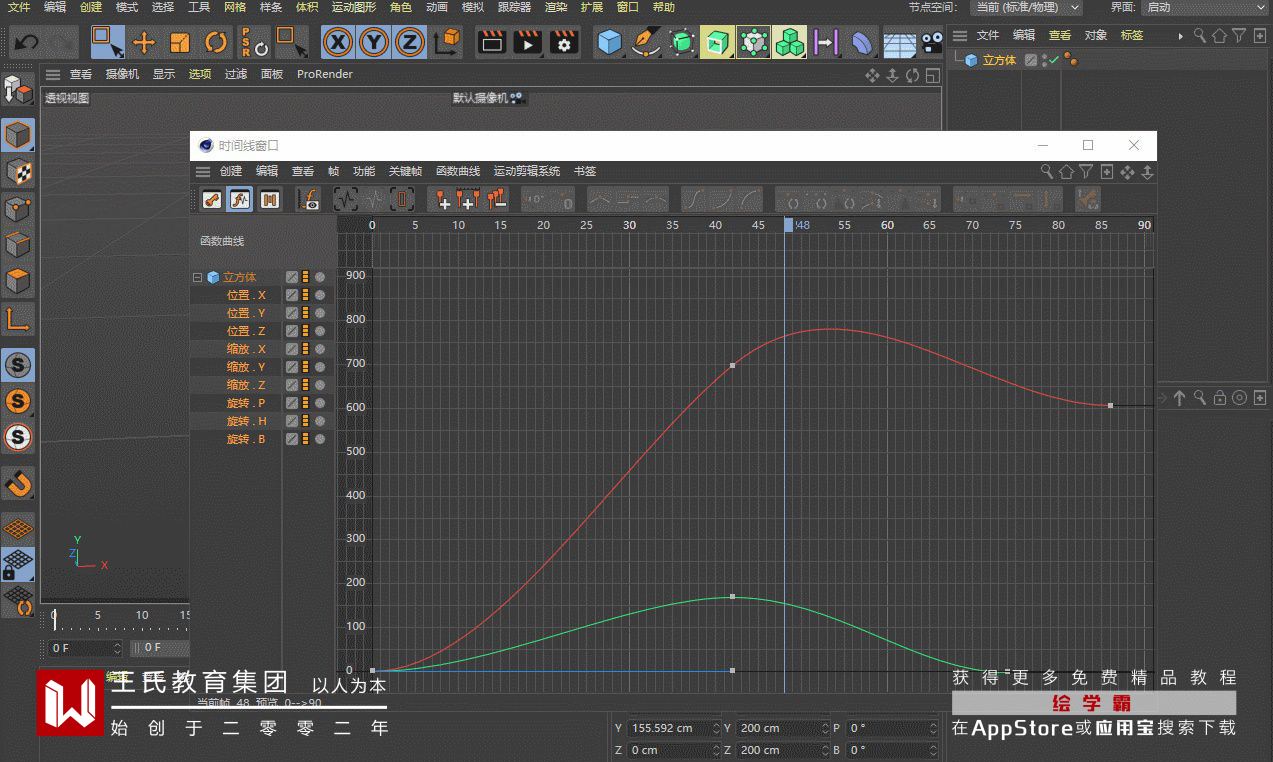1273x762 pixels.
Task: Click the Camera object icon
Action: (933, 43)
